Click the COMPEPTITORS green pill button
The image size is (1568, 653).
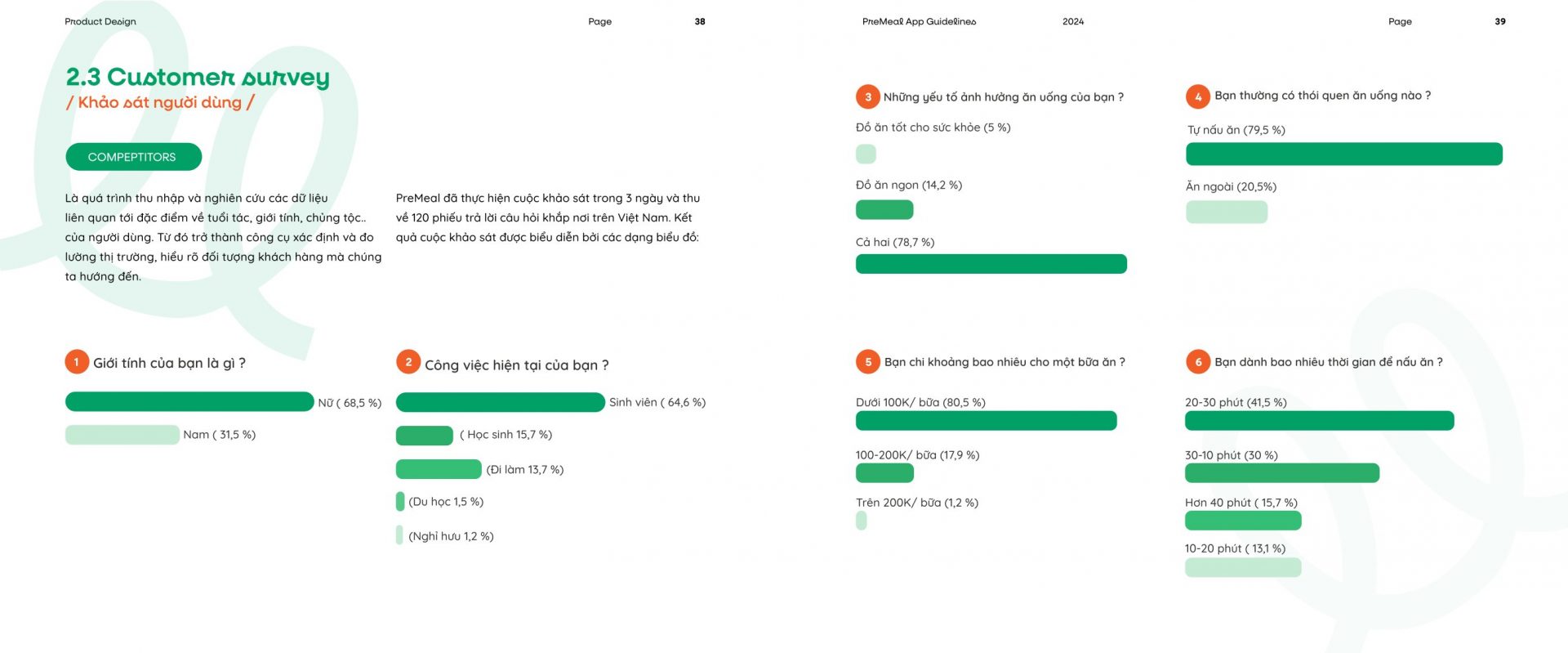point(133,157)
